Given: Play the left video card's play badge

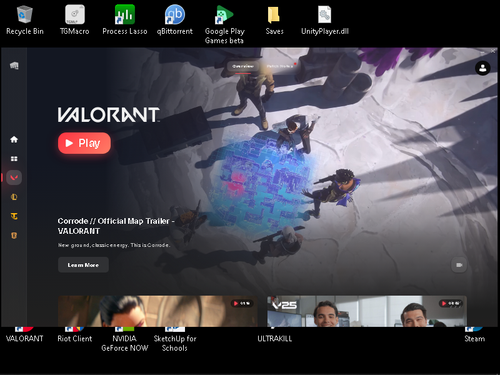Looking at the screenshot, I should click(x=242, y=303).
